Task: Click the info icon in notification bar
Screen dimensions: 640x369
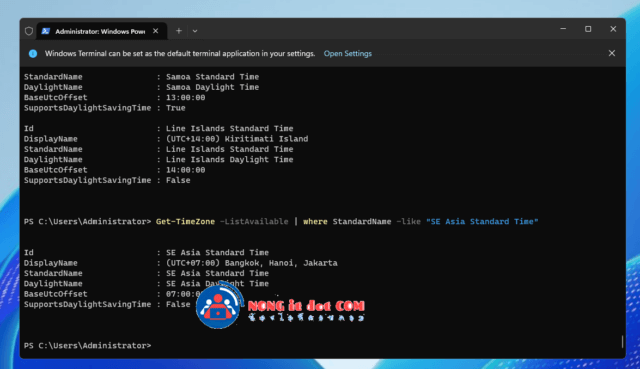Action: (33, 53)
